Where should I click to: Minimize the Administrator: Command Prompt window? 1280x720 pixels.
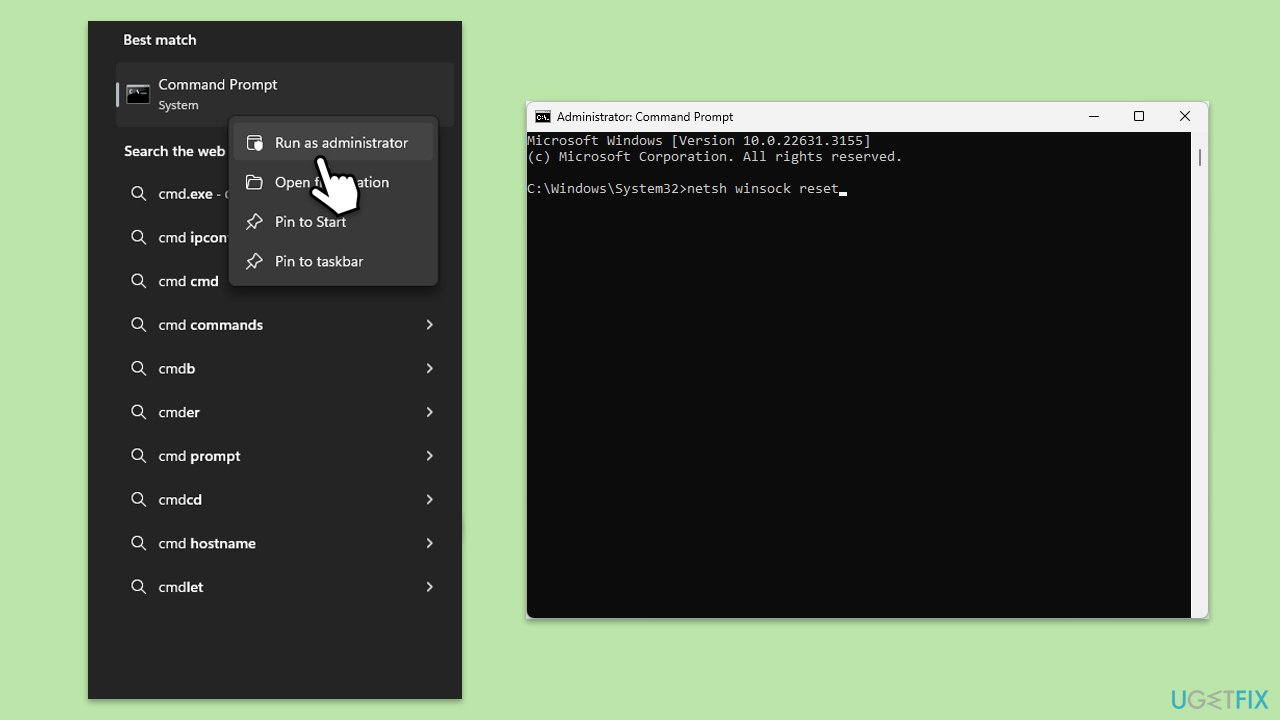pos(1093,117)
